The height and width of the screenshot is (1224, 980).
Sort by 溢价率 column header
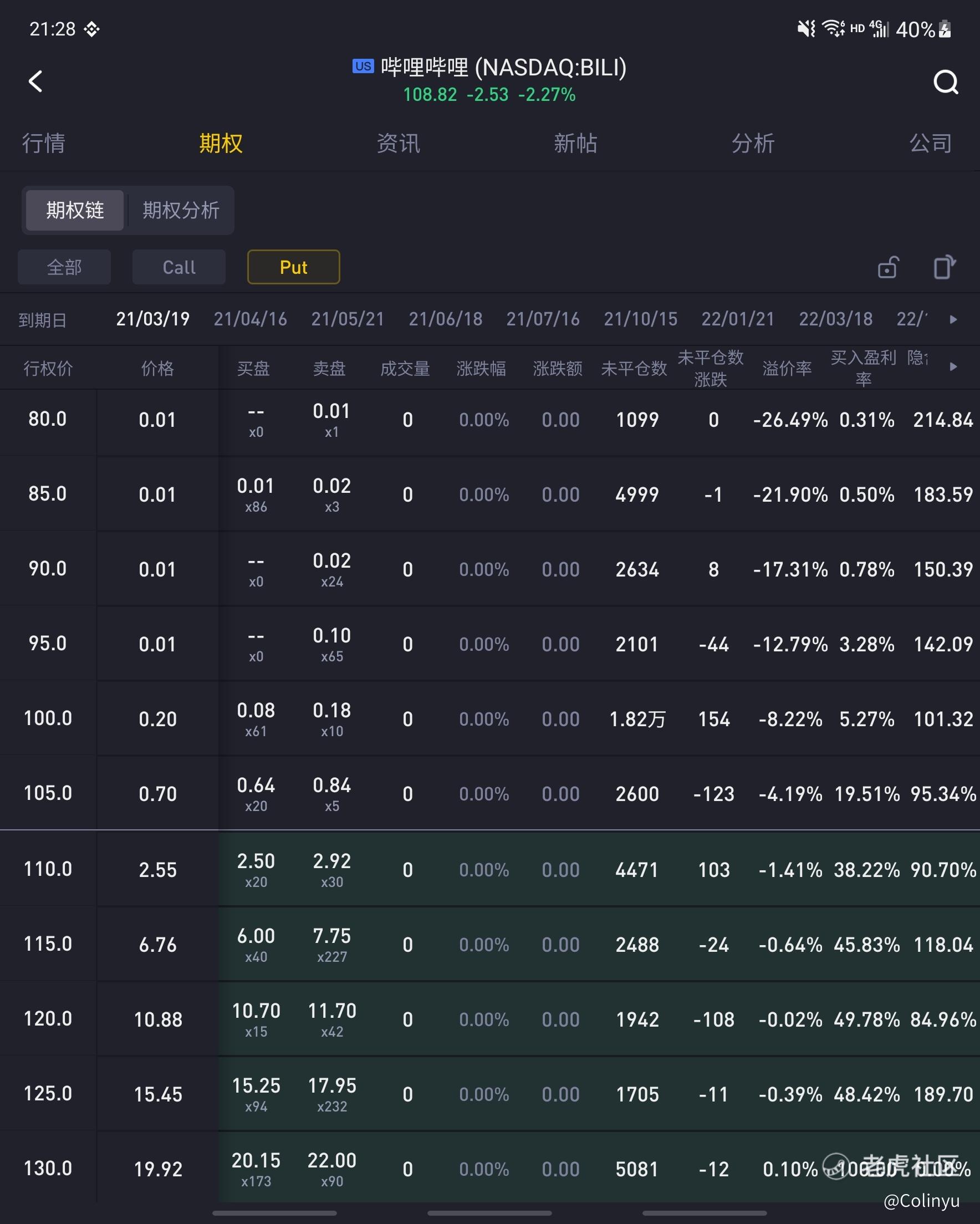[787, 369]
